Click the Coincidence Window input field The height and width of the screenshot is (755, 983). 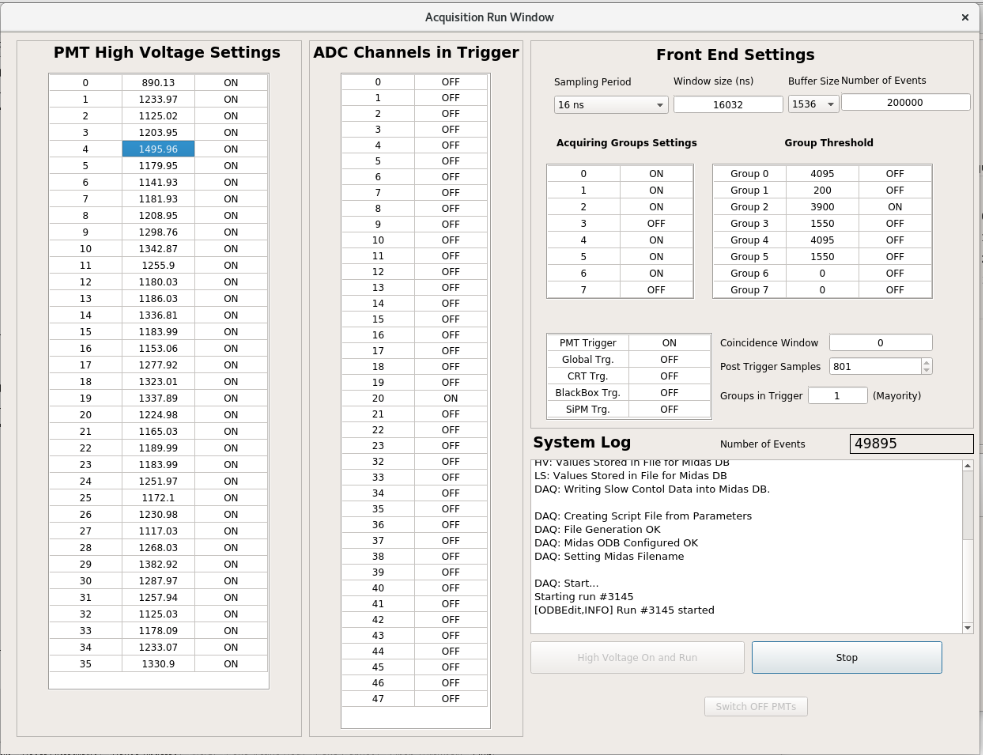pyautogui.click(x=880, y=343)
